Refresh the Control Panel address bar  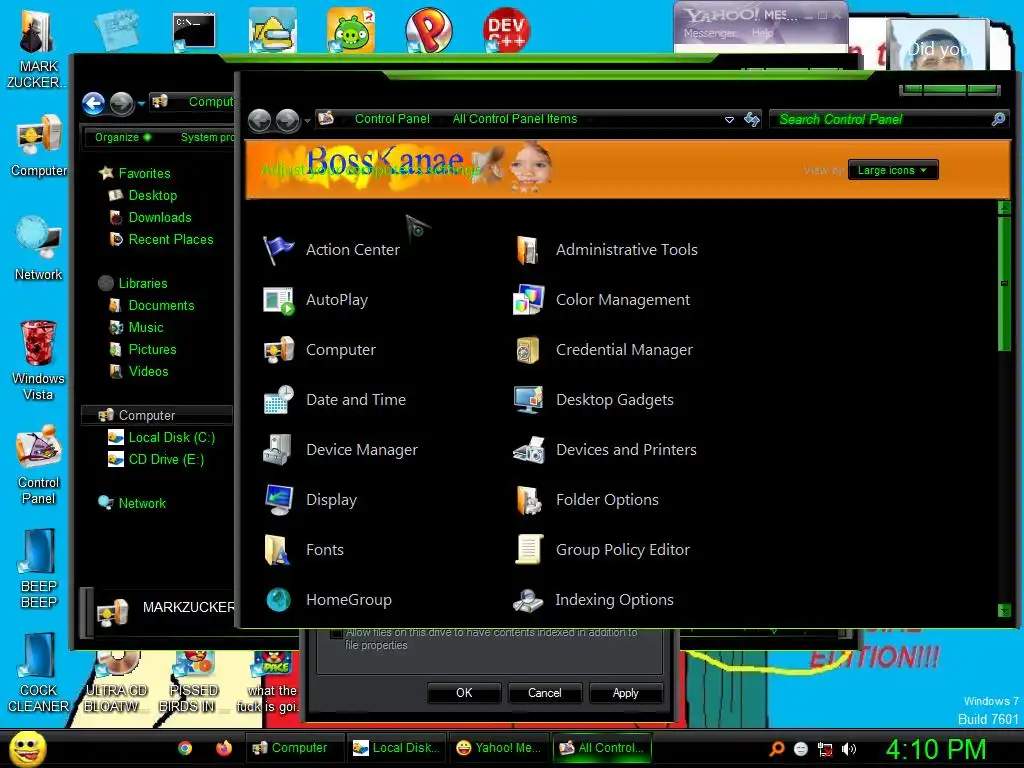[752, 120]
